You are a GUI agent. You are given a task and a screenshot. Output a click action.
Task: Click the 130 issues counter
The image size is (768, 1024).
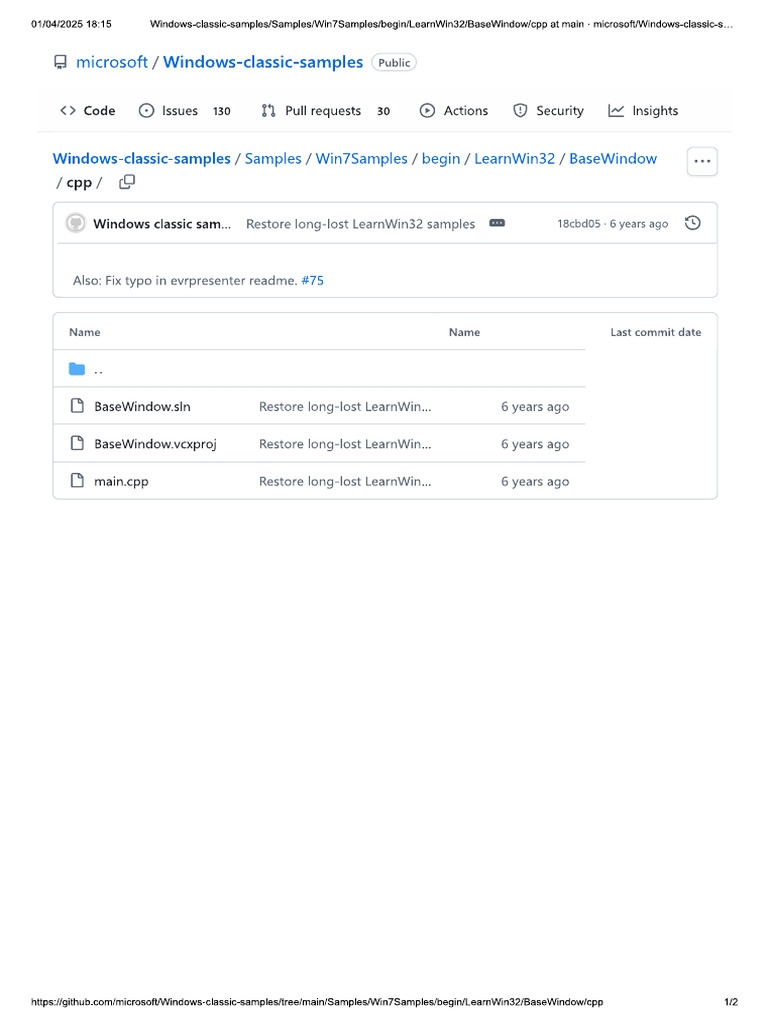221,111
